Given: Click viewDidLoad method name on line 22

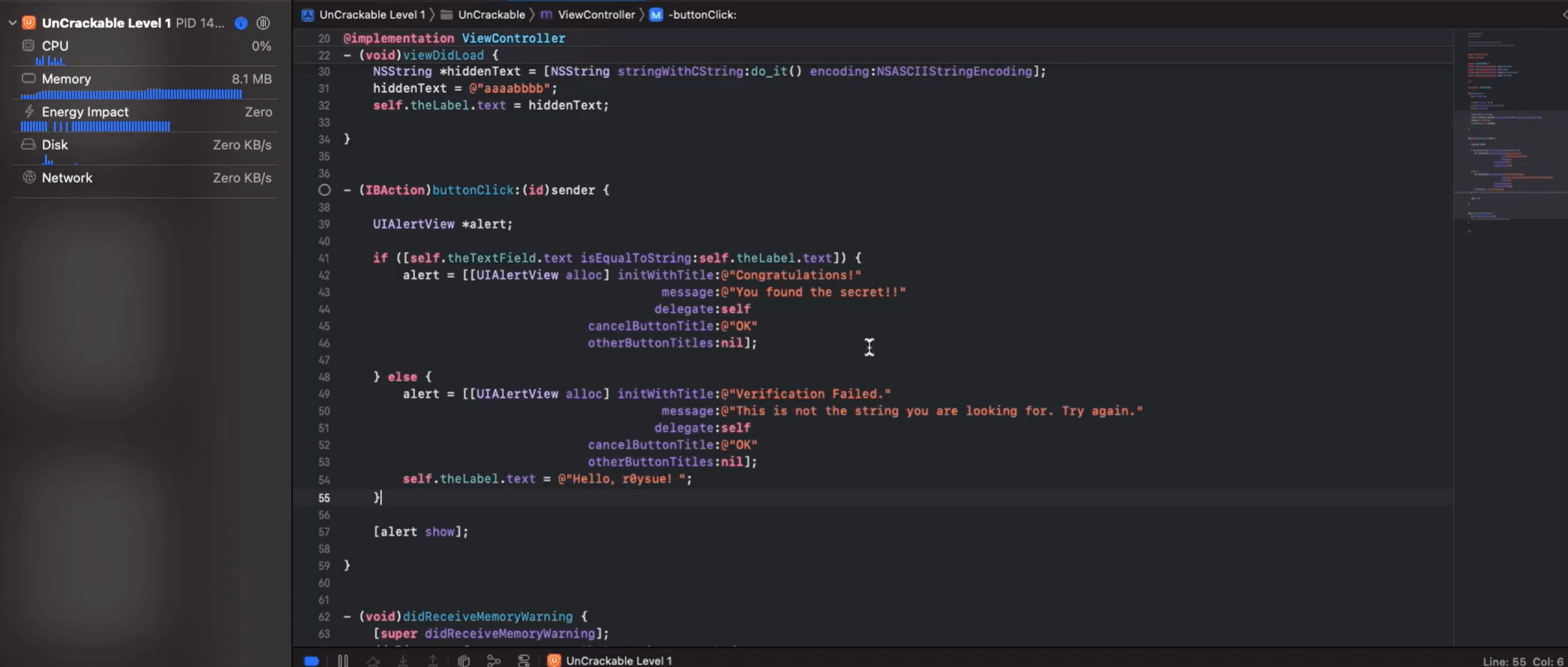Looking at the screenshot, I should click(x=443, y=55).
